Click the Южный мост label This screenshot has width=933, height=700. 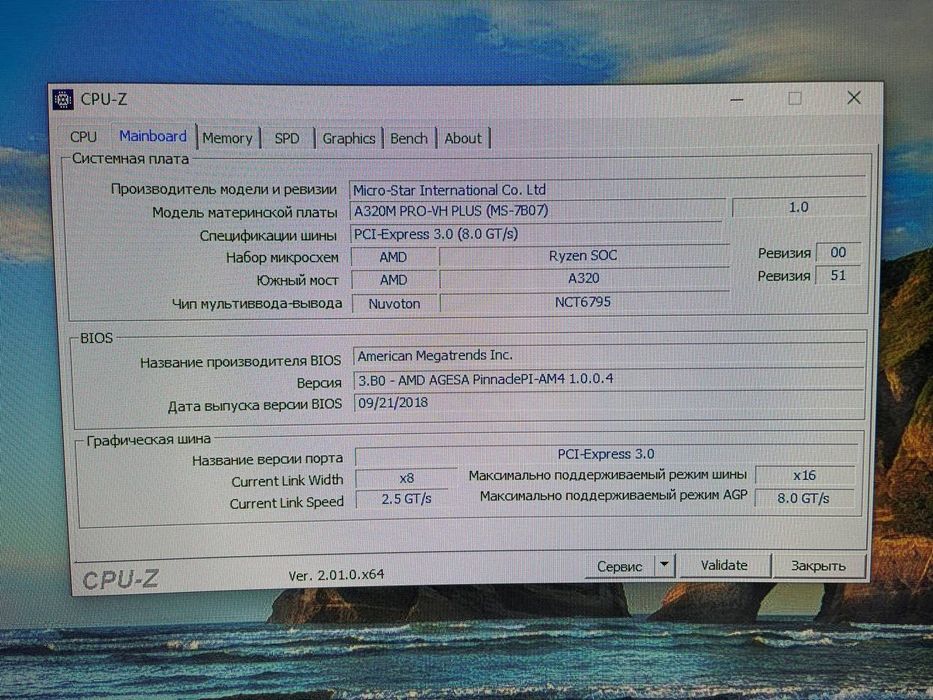[x=298, y=280]
